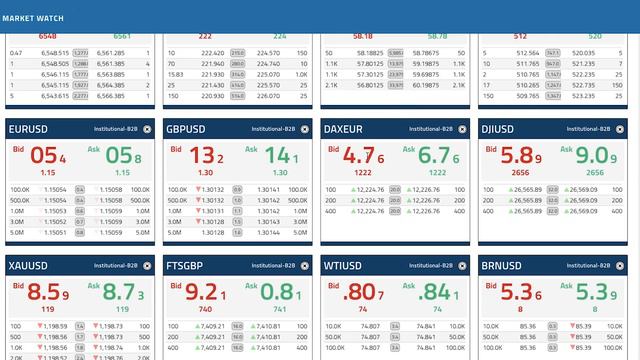Click DAXEUR 400 row ask 12,226.76
Screen dimensions: 640x360
[427, 211]
